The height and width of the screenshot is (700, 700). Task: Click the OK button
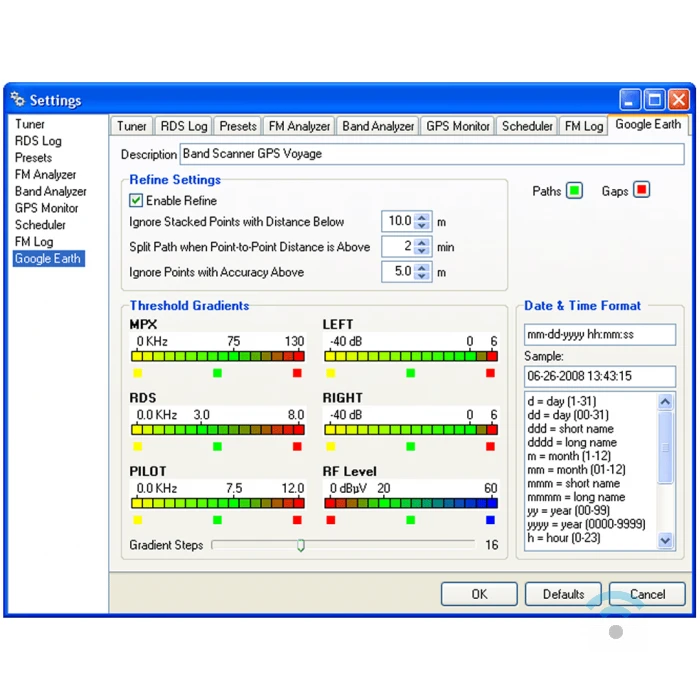click(479, 594)
